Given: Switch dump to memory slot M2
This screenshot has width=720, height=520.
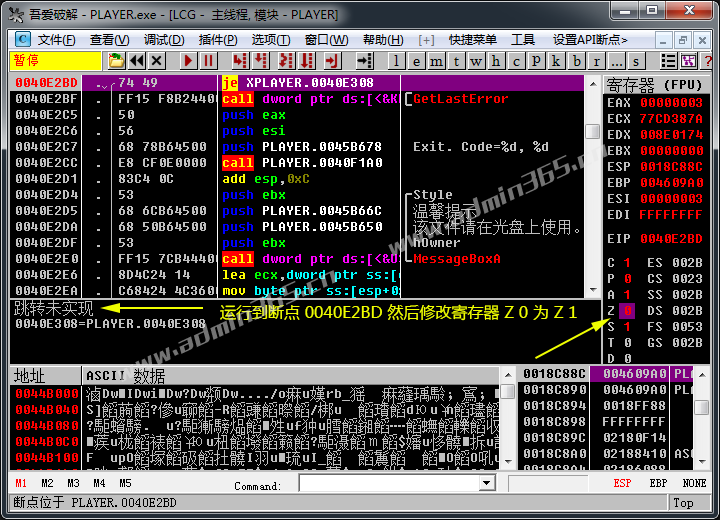Looking at the screenshot, I should click(x=47, y=483).
